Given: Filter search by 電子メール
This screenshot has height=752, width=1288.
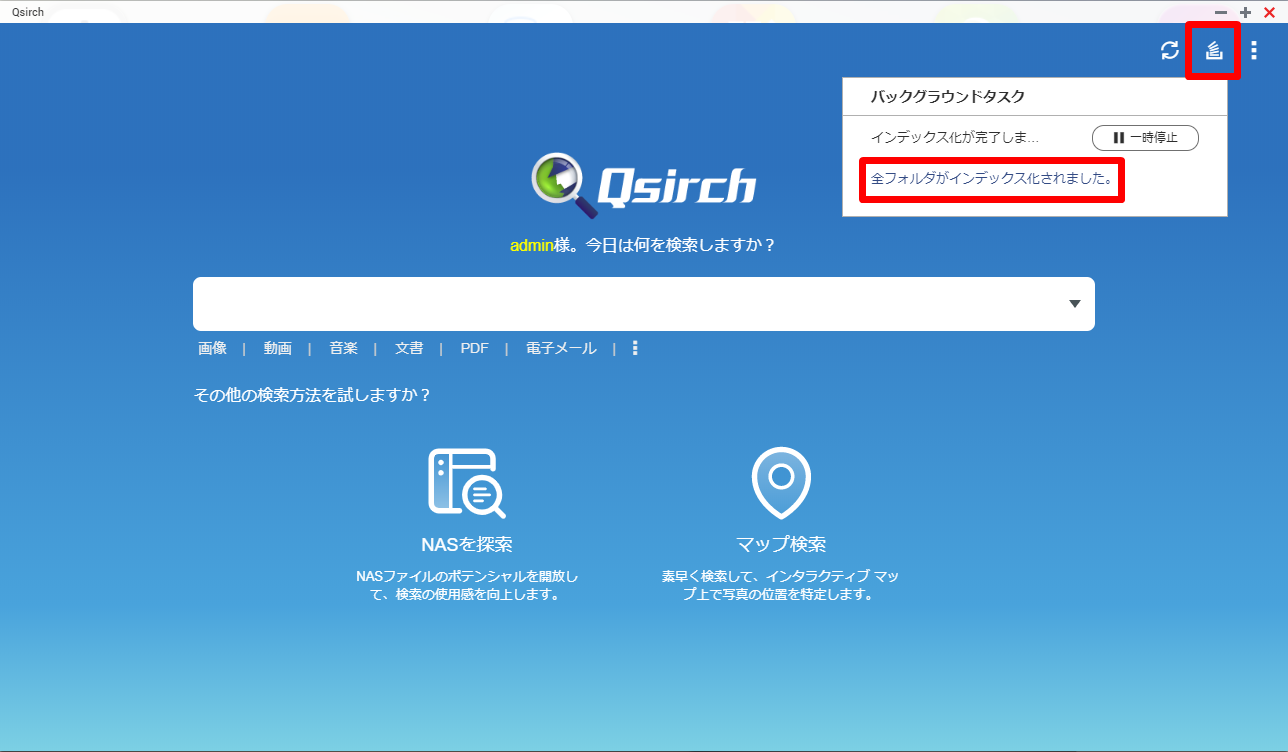Looking at the screenshot, I should [x=561, y=348].
